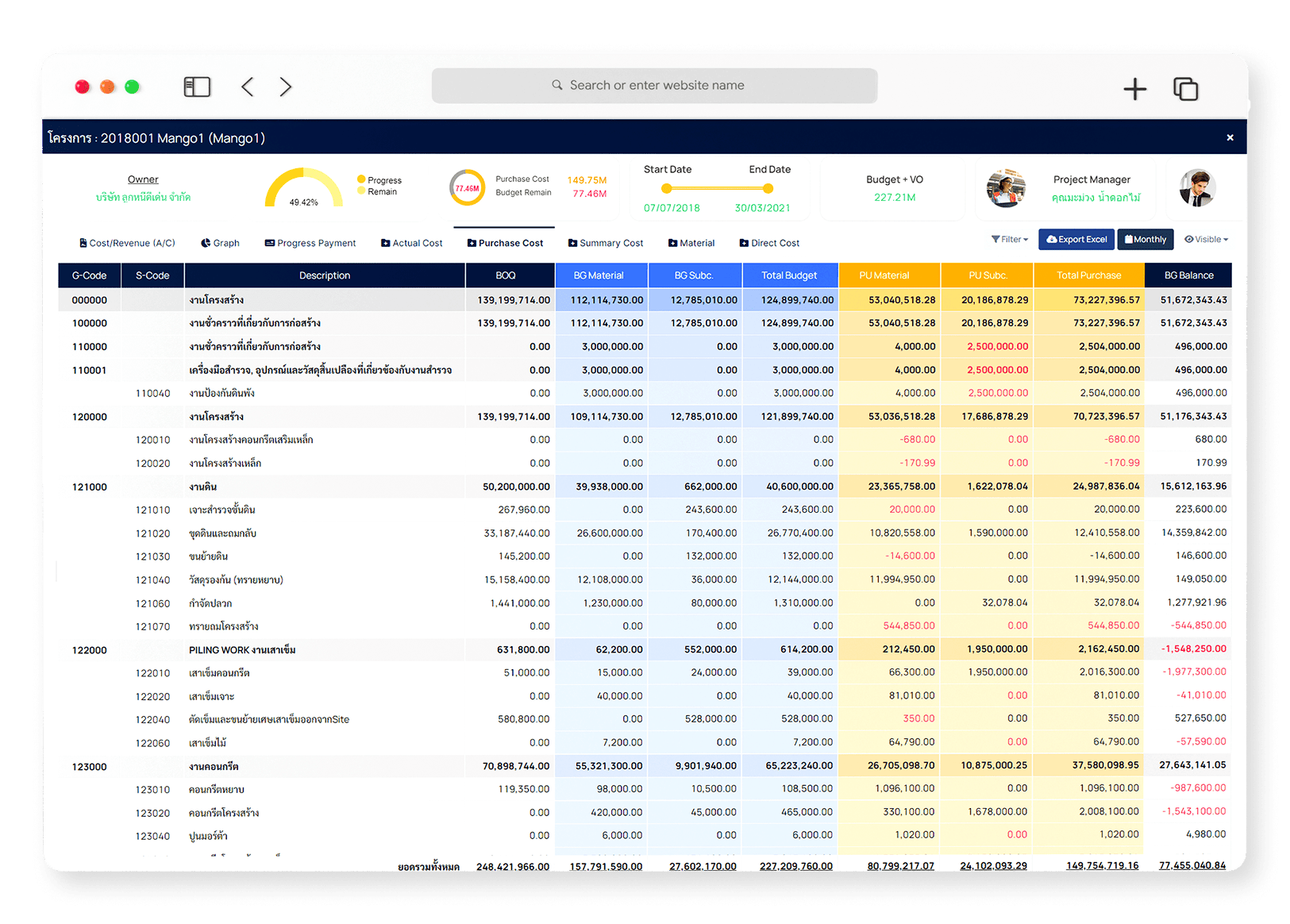The image size is (1290, 924).
Task: Toggle the browser sidebar panel icon
Action: [197, 87]
